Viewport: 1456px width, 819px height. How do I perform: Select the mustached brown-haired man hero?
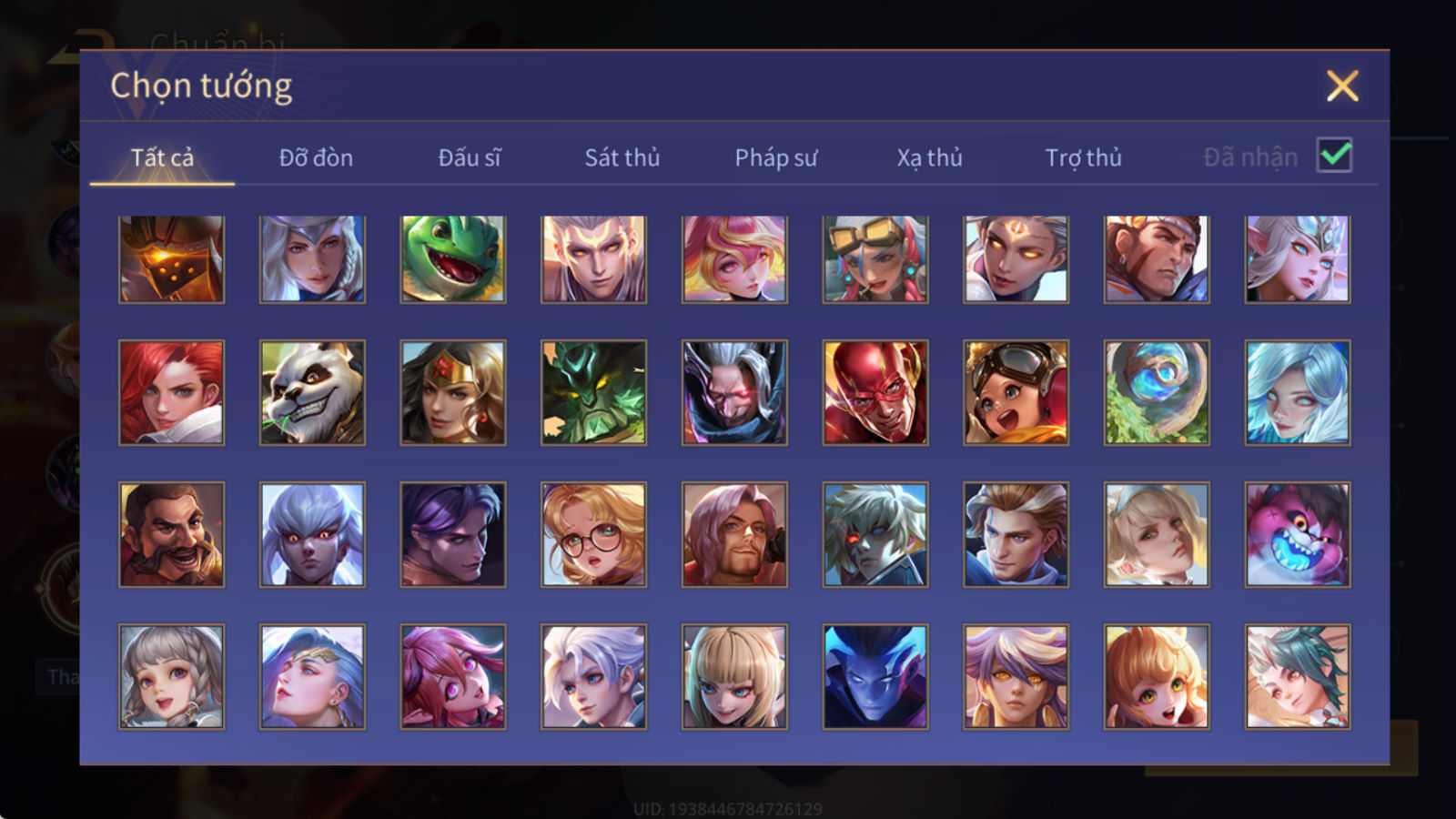pyautogui.click(x=171, y=534)
